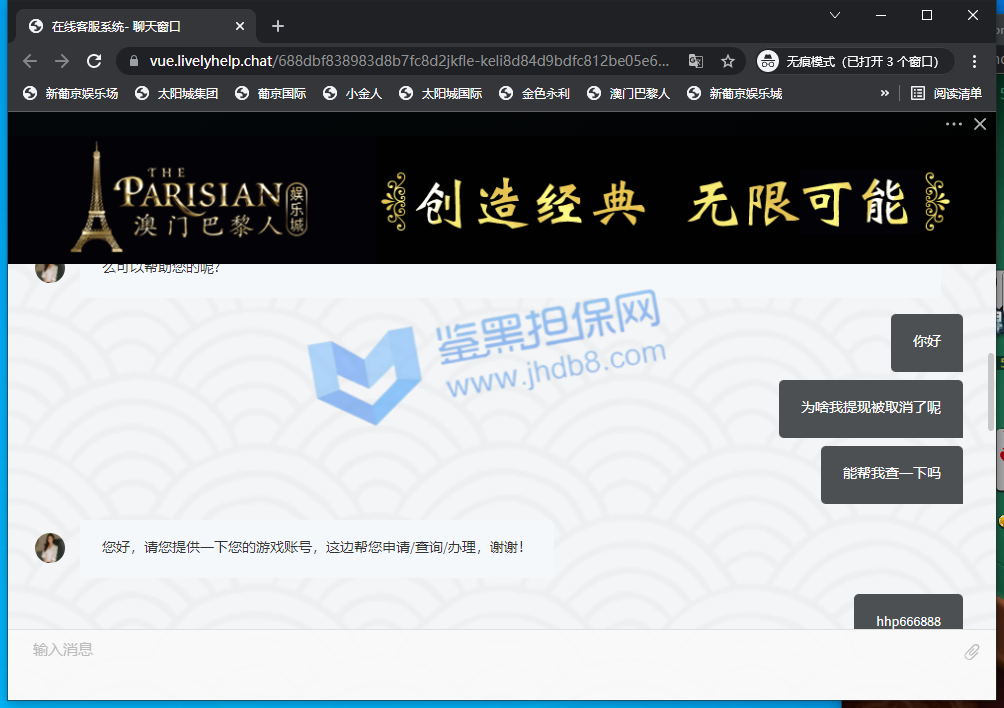The image size is (1004, 708).
Task: Open the 澳门巴黎人 bookmark
Action: pos(628,93)
